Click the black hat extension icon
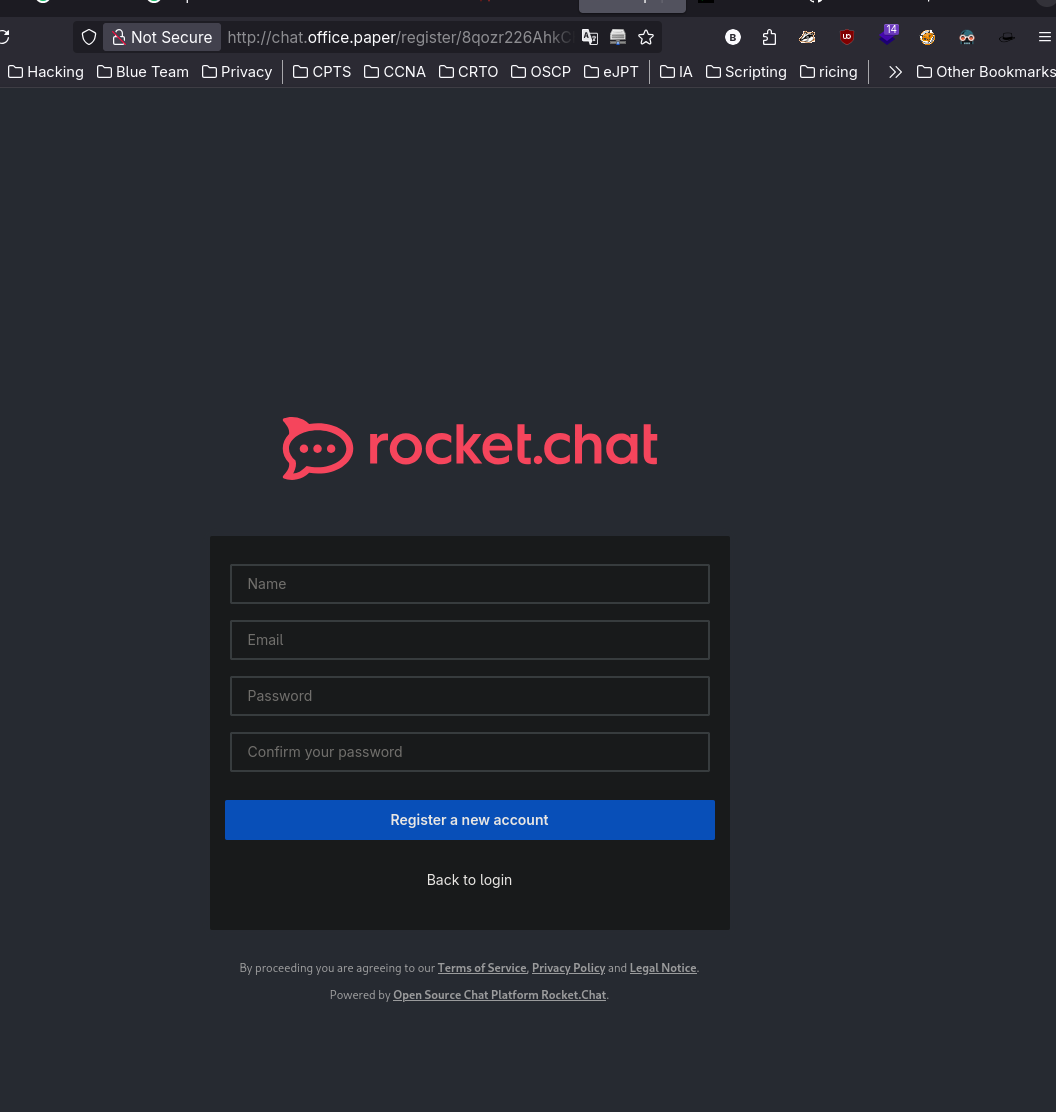 pyautogui.click(x=1006, y=37)
